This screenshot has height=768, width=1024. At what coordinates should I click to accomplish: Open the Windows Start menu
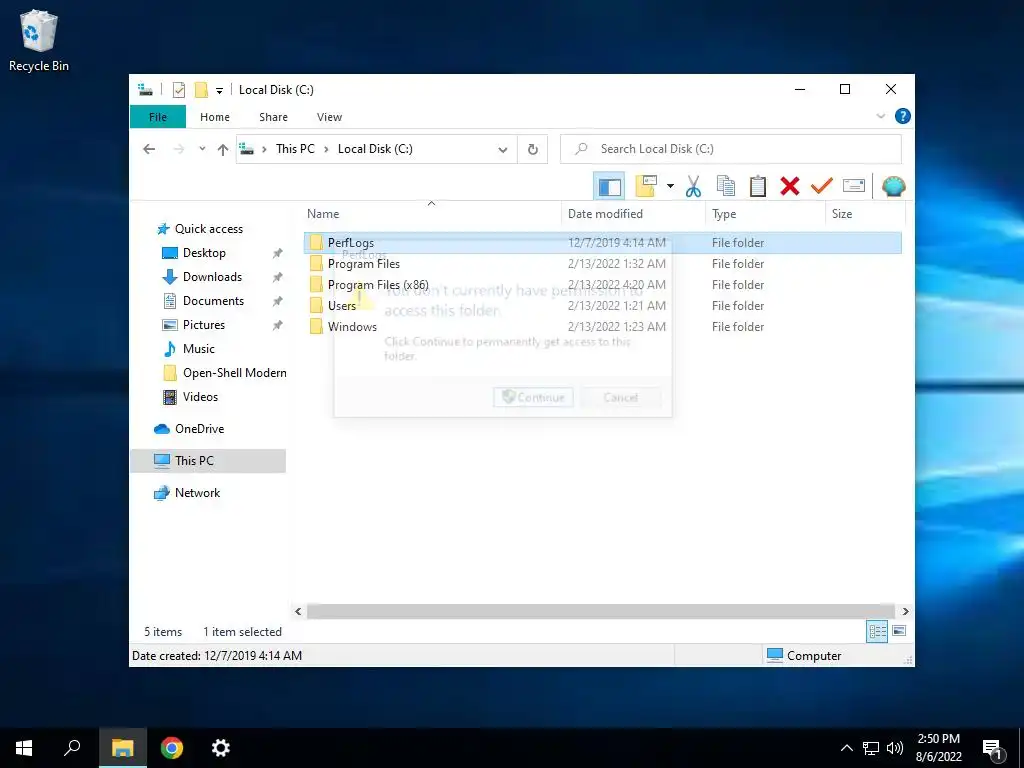coord(24,748)
